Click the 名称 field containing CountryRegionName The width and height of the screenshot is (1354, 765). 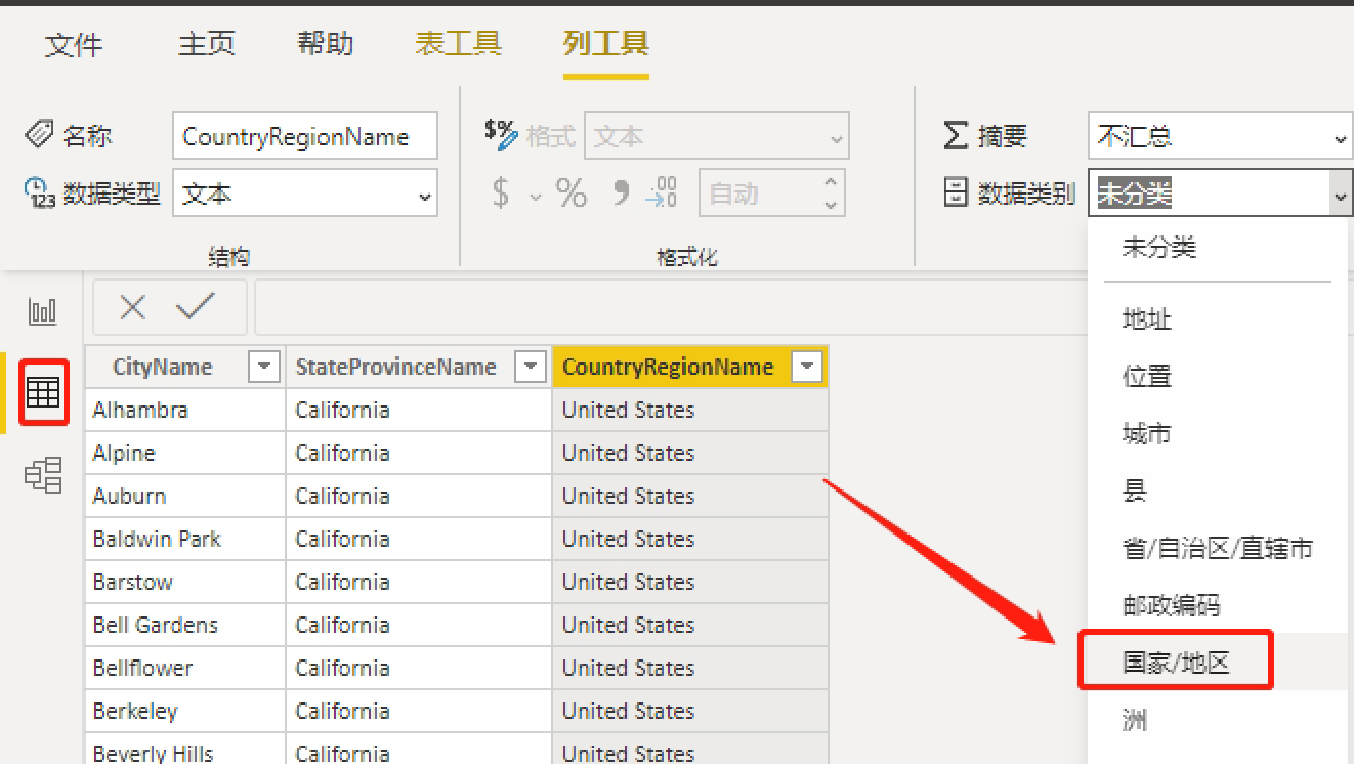click(x=304, y=137)
